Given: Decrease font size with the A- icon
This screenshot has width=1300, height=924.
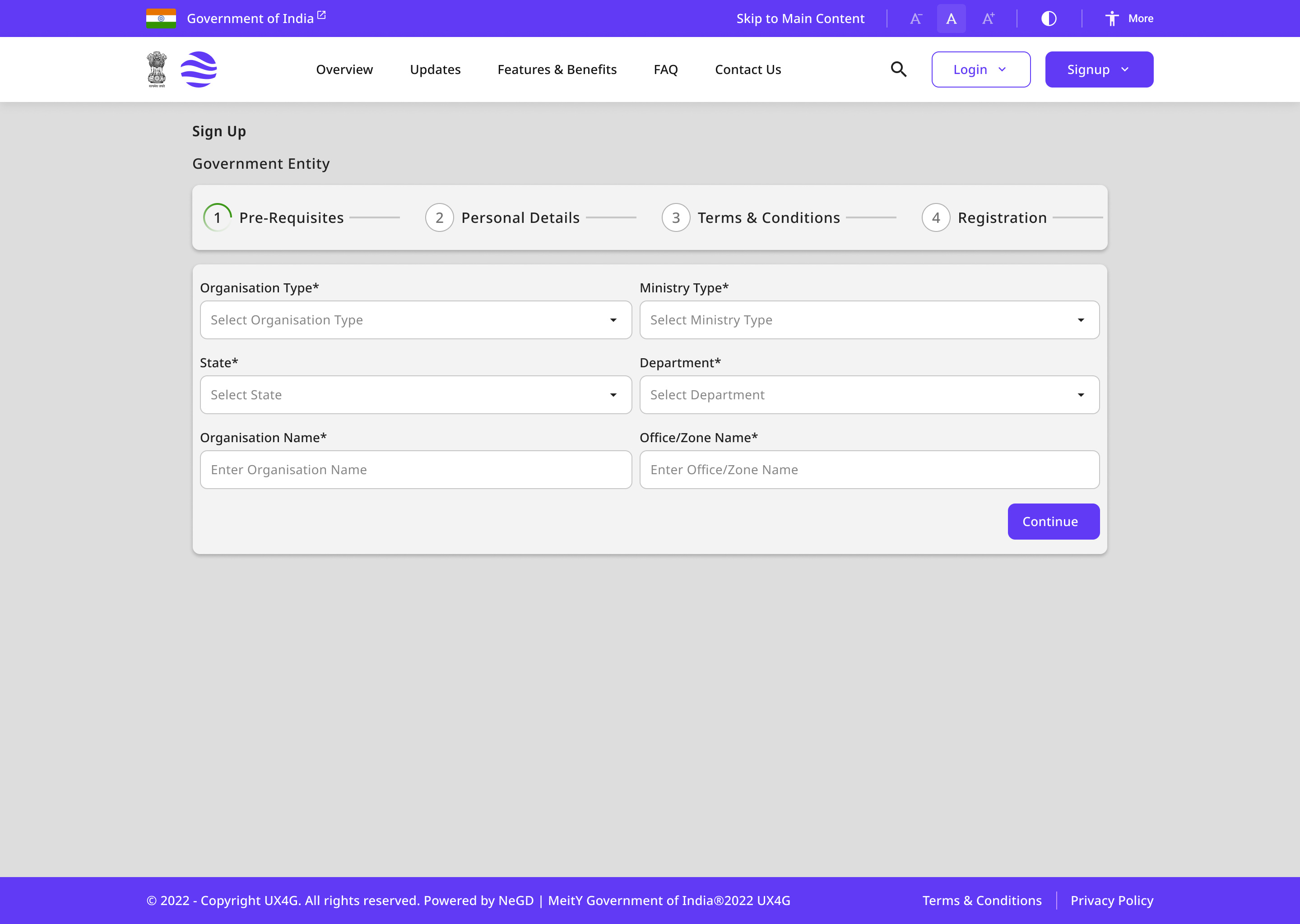Looking at the screenshot, I should coord(915,19).
